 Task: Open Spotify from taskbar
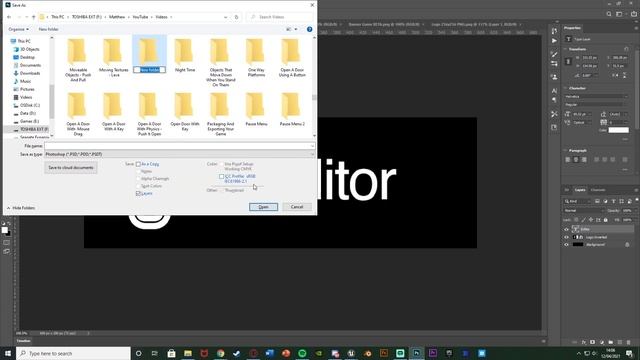tap(302, 353)
